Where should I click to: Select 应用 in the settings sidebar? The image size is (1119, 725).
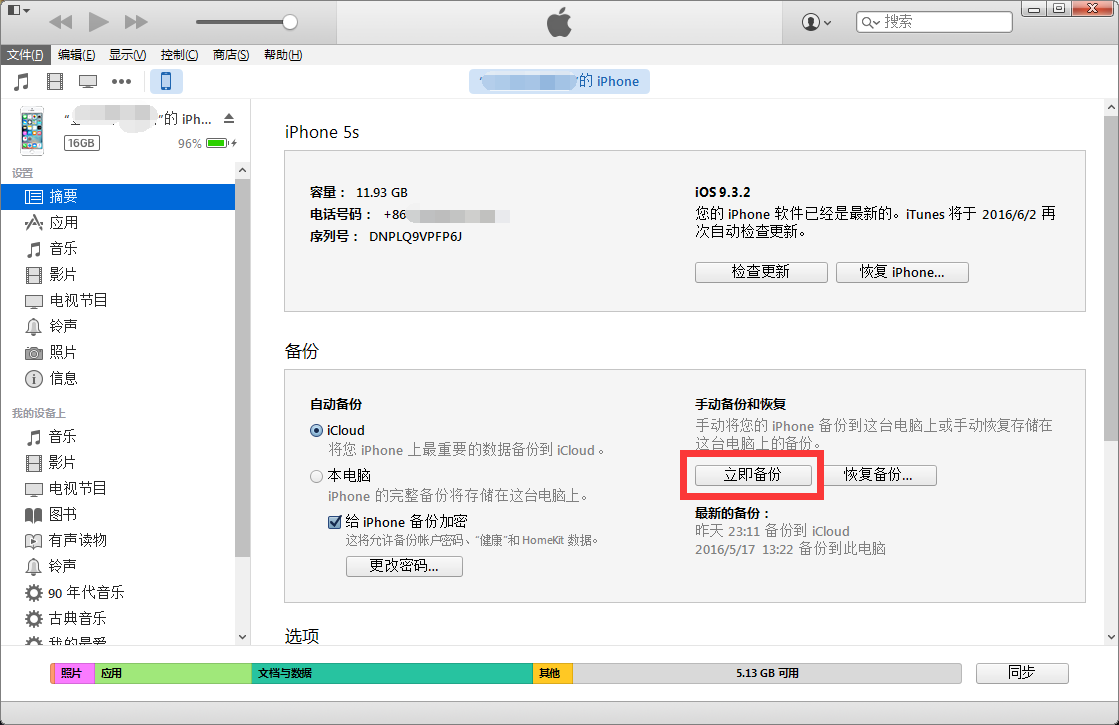[x=118, y=223]
